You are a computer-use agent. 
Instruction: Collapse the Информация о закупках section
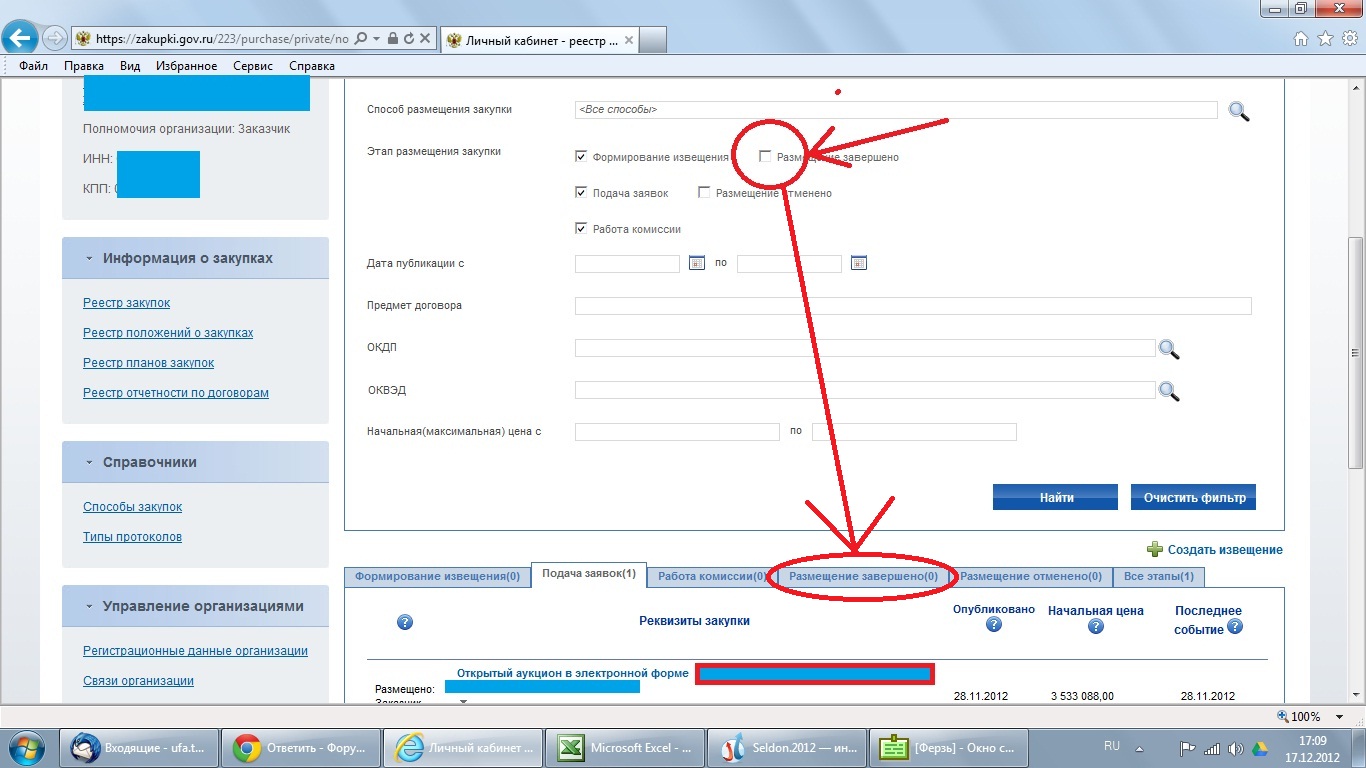88,258
